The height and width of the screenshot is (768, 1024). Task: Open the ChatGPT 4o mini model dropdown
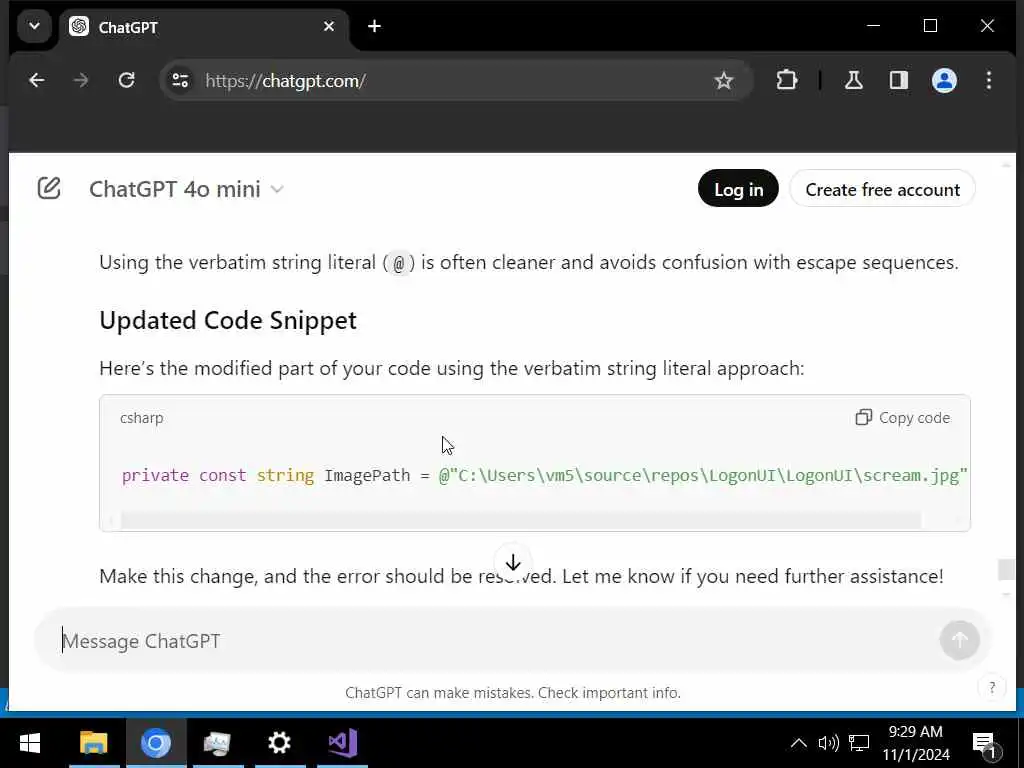[x=186, y=189]
